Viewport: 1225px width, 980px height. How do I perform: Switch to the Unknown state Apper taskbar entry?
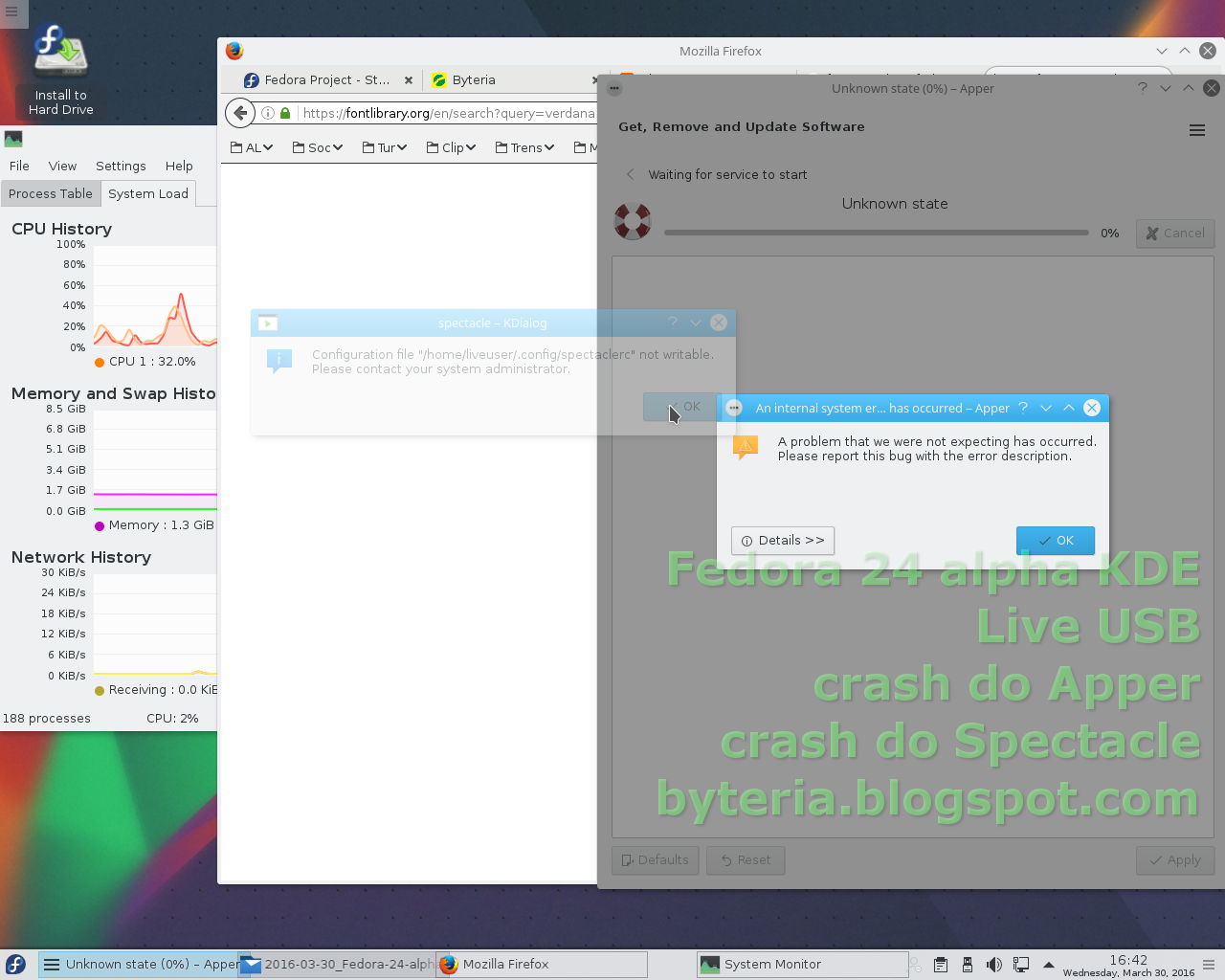pos(140,965)
